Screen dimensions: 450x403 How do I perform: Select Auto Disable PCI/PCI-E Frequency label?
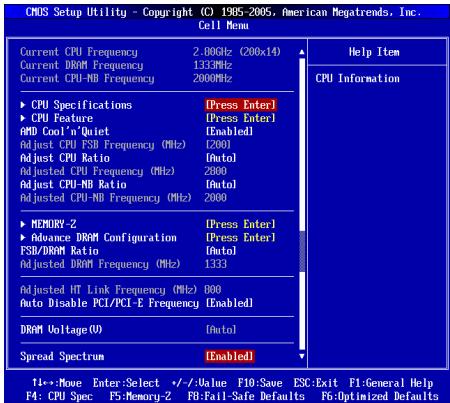(109, 303)
